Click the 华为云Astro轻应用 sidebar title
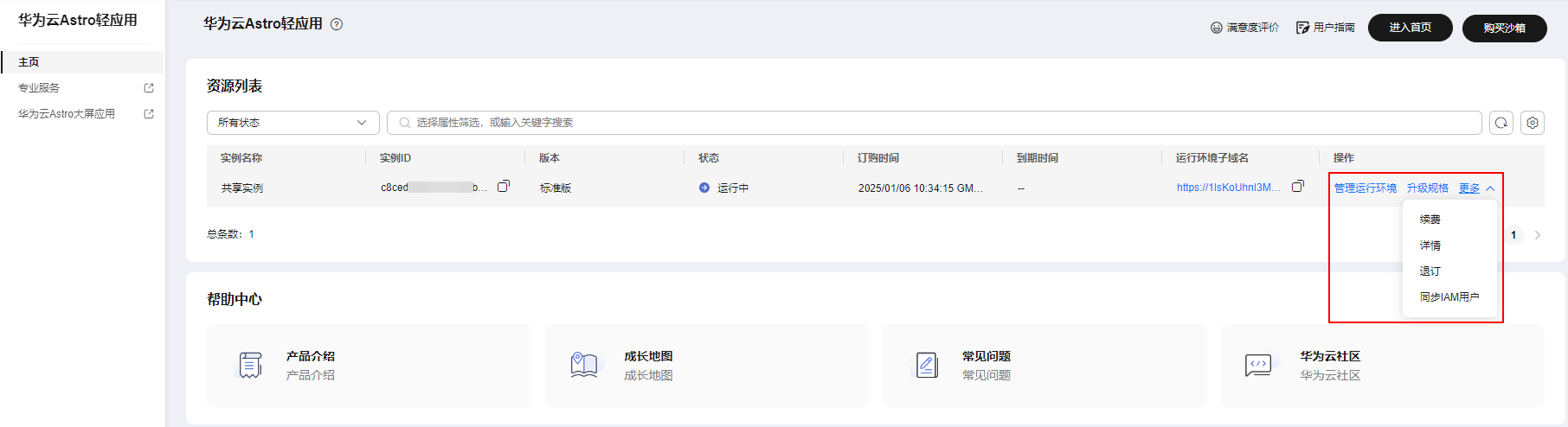The image size is (1568, 427). [x=78, y=20]
